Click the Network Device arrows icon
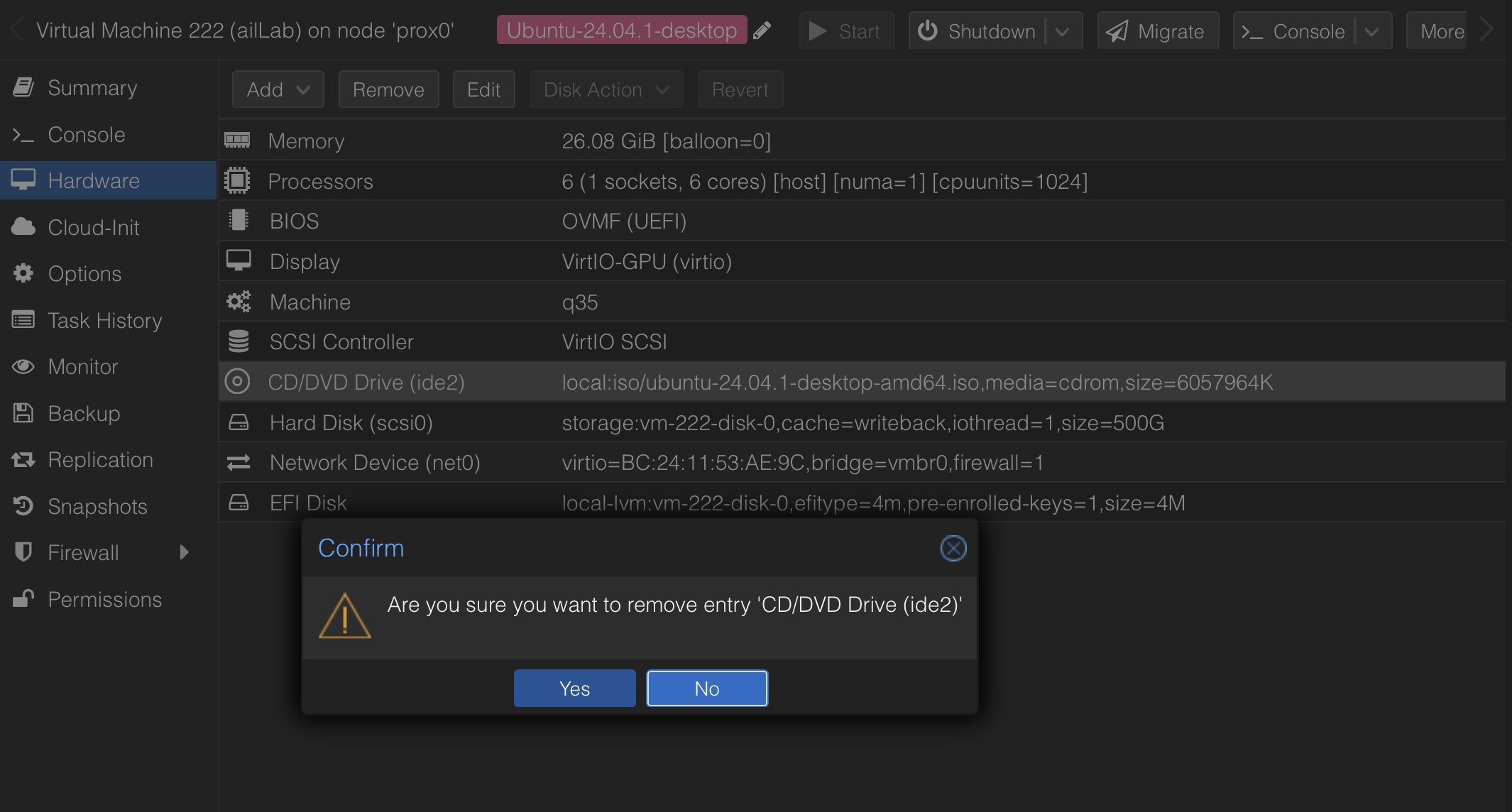 [239, 463]
